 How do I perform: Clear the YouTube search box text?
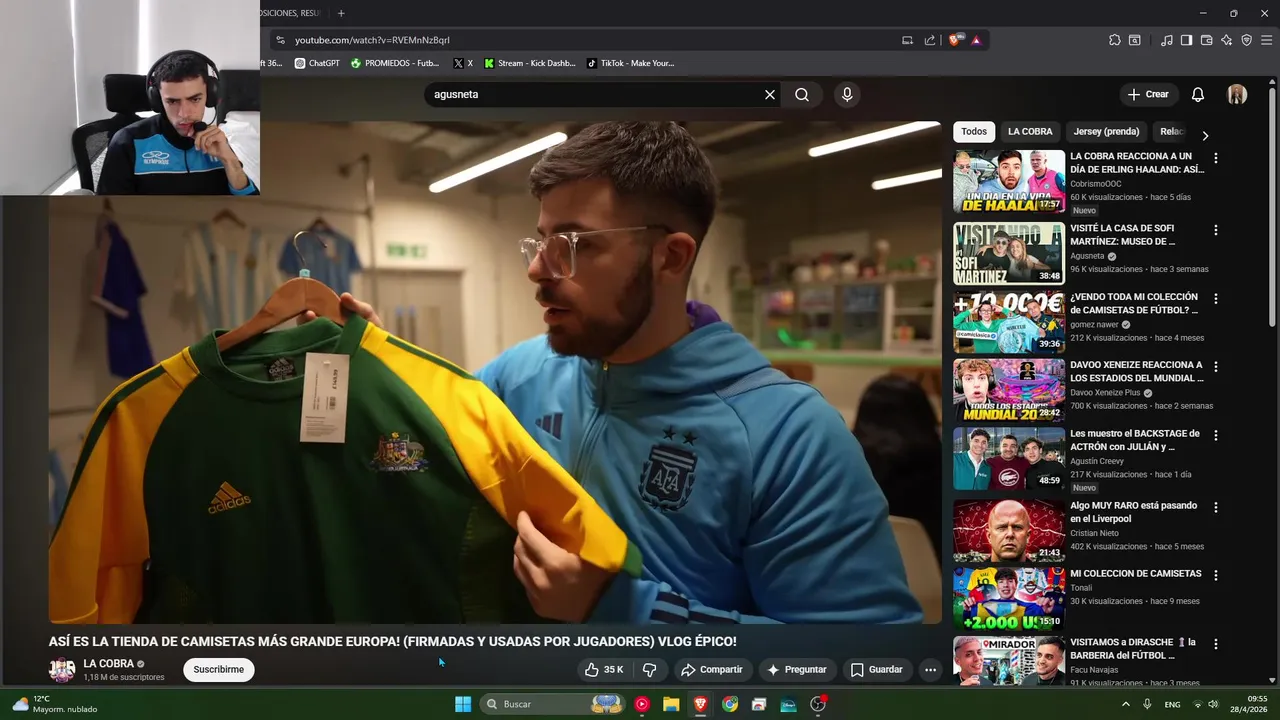tap(770, 95)
